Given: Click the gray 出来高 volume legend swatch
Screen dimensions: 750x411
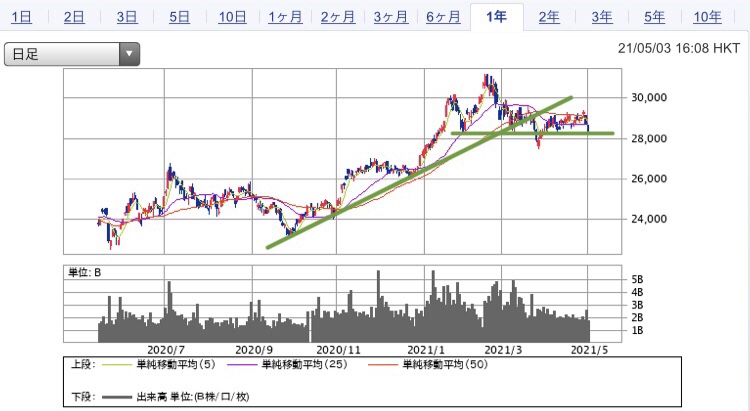Looking at the screenshot, I should point(117,397).
